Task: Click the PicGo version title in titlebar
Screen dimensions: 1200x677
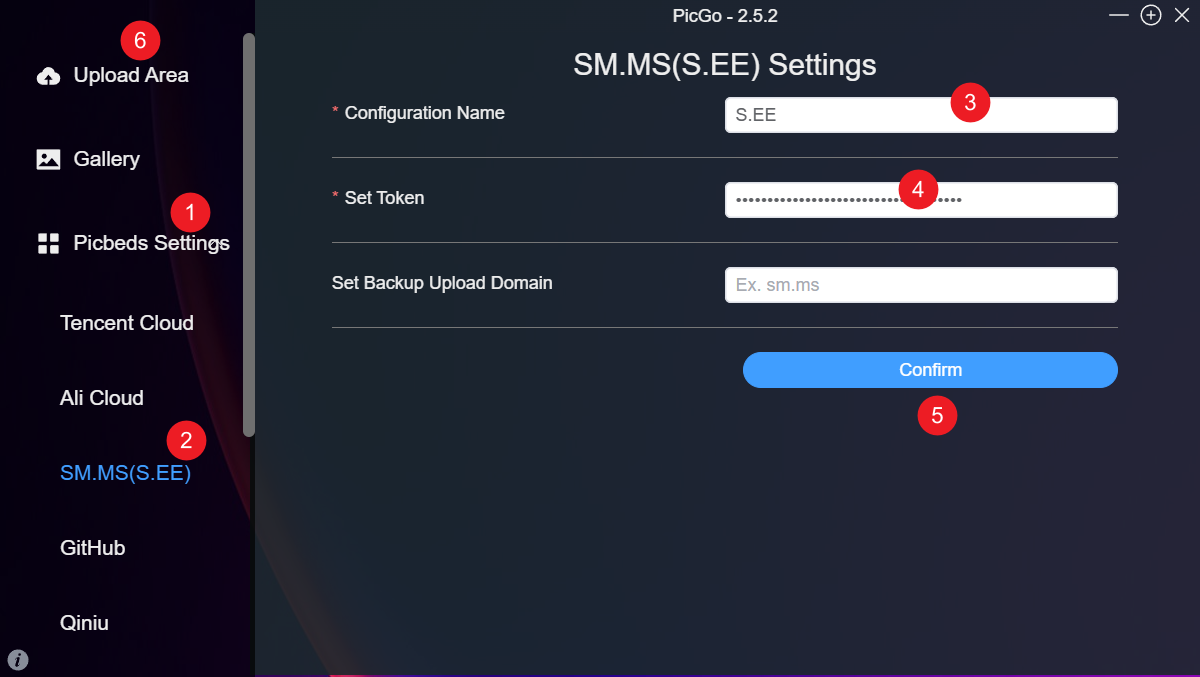Action: [725, 15]
